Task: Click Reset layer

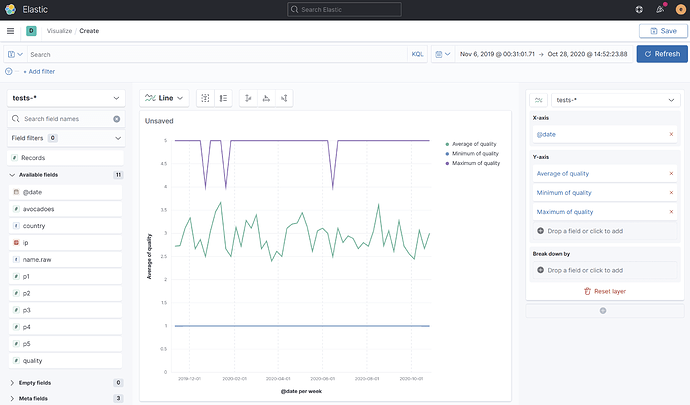Action: 602,291
